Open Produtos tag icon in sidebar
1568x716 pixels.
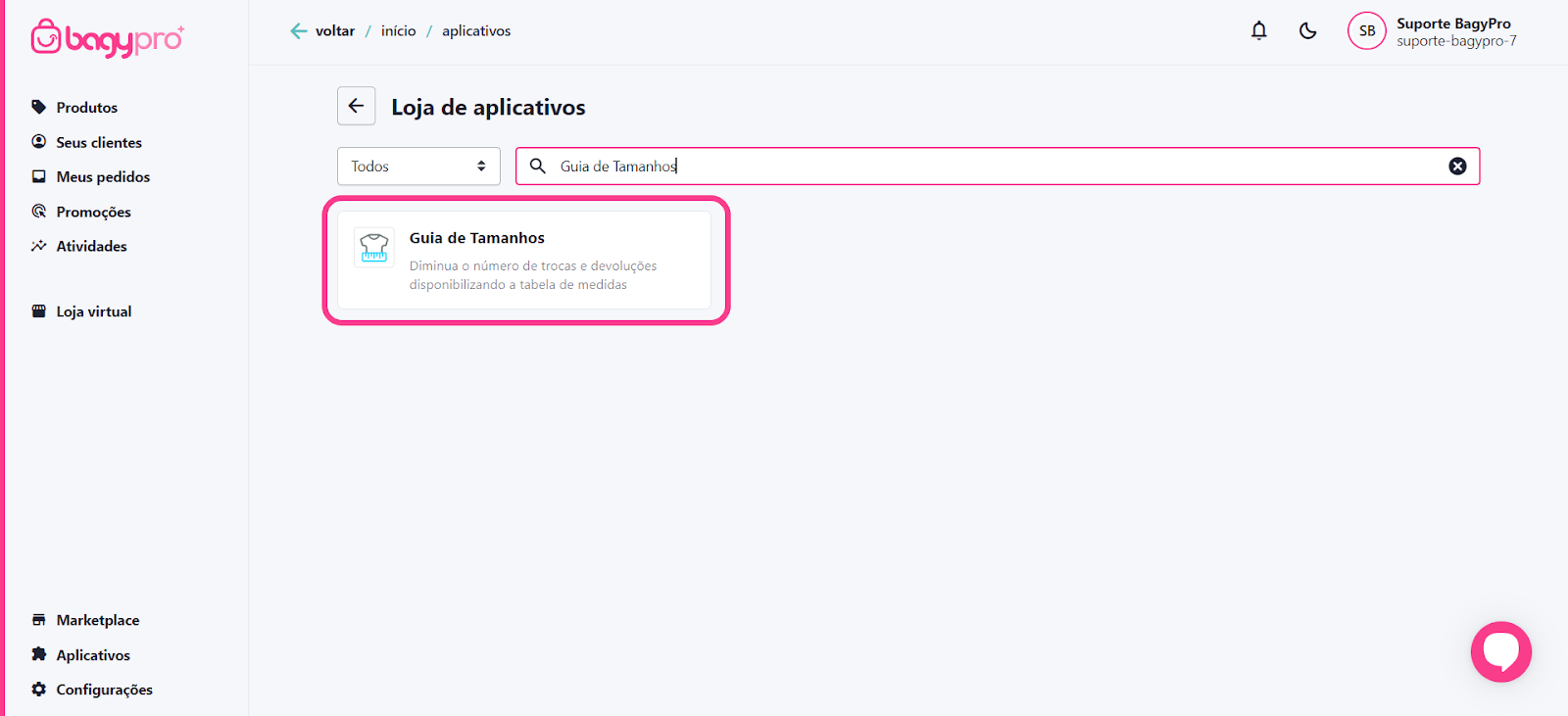[39, 107]
